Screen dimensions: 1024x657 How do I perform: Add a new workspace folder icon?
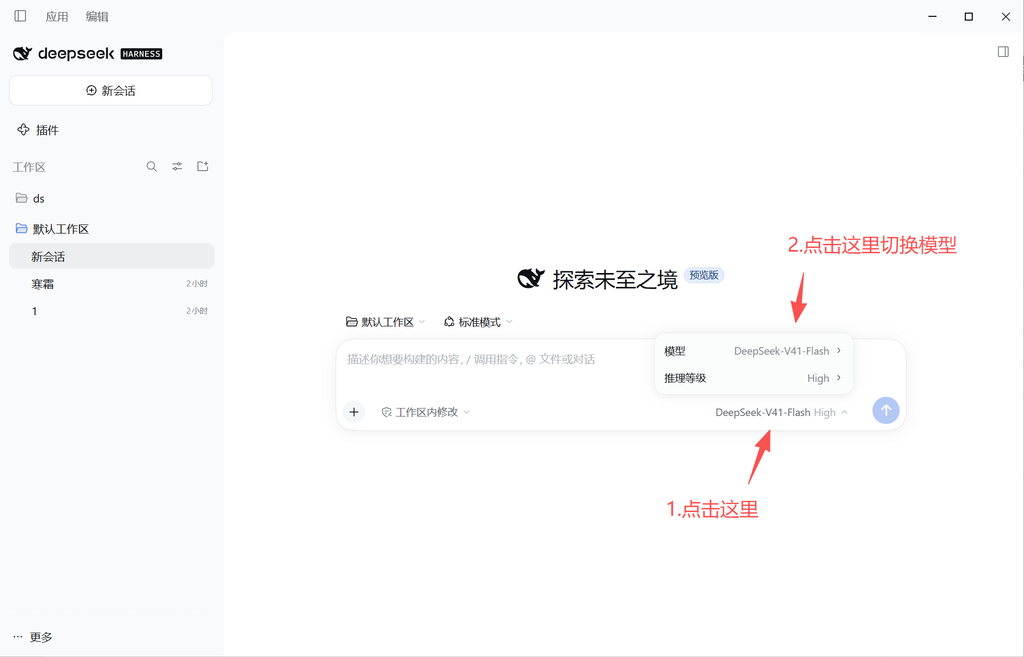[x=202, y=167]
